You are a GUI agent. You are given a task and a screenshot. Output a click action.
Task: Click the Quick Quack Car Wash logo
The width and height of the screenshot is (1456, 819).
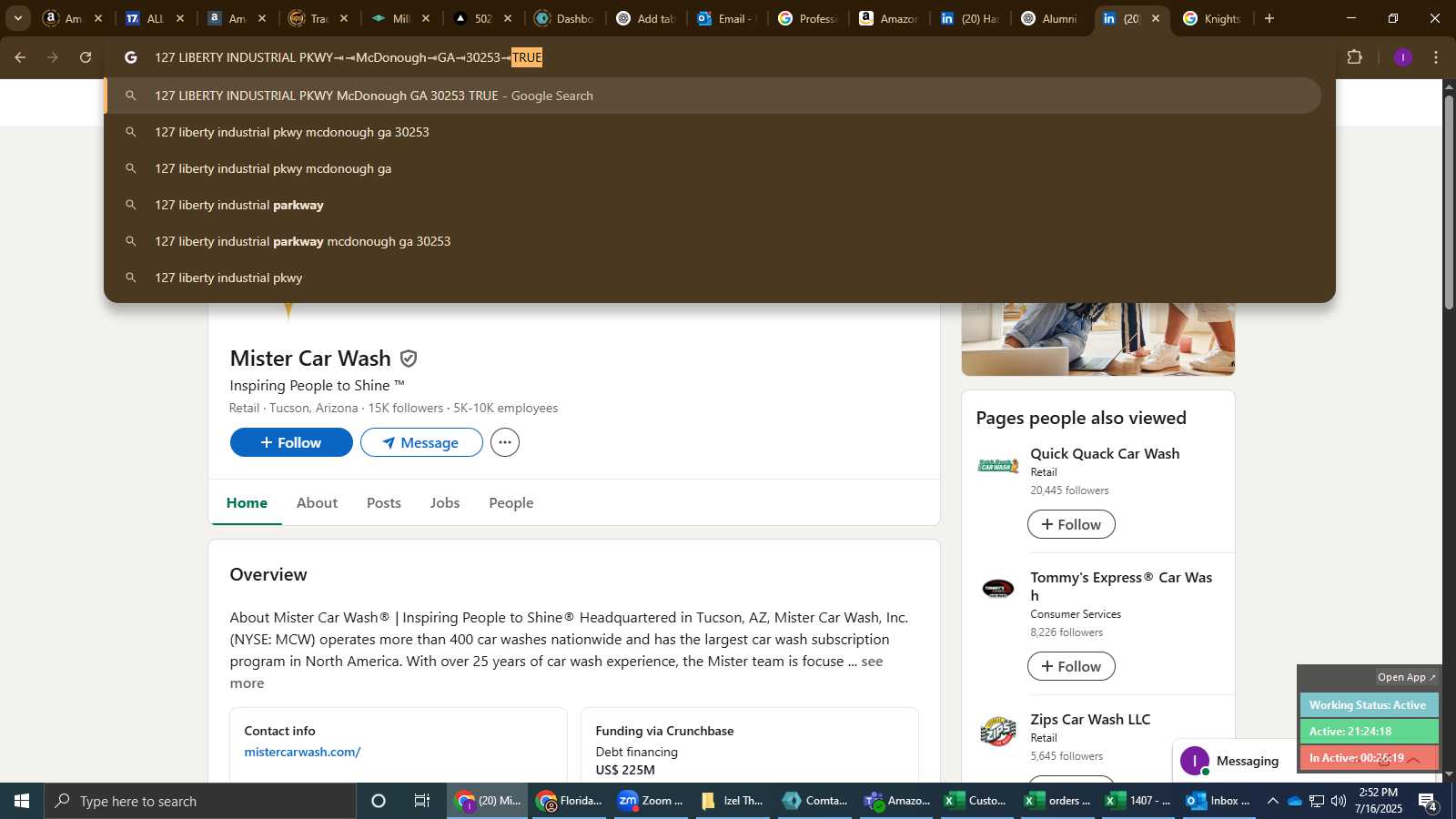pos(998,466)
